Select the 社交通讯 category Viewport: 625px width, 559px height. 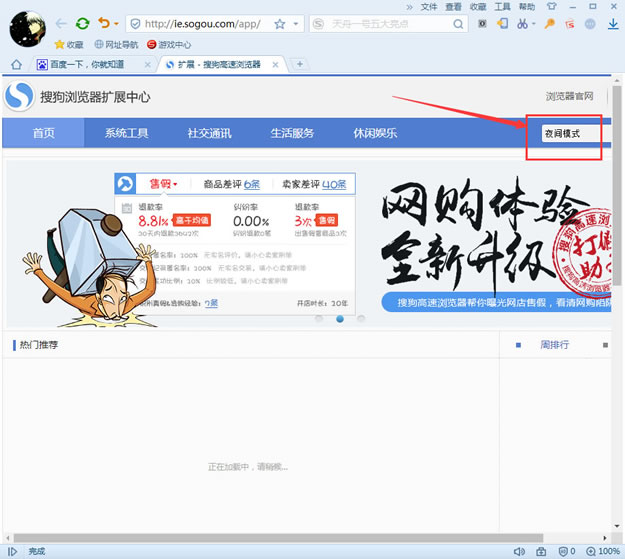point(209,133)
